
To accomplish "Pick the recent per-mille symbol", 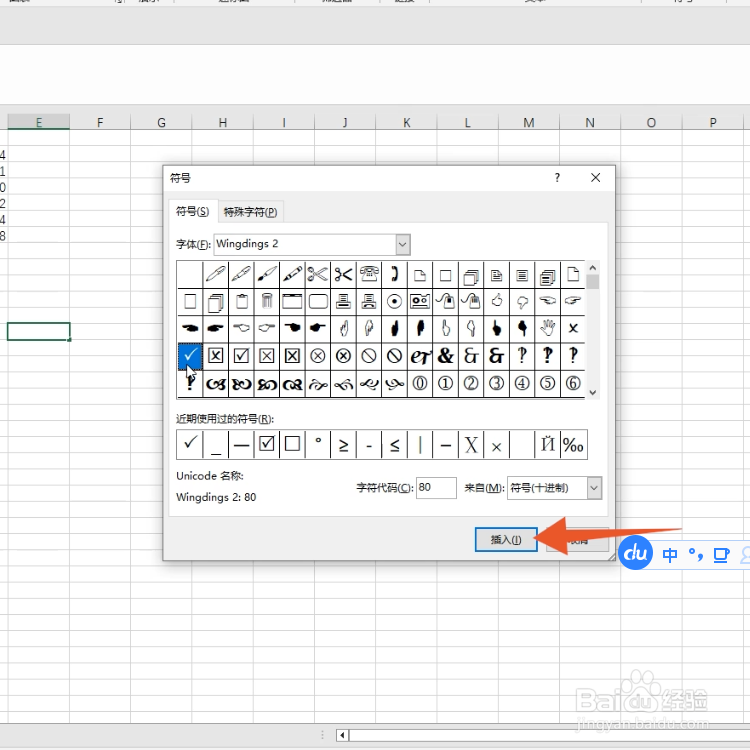I will pyautogui.click(x=573, y=445).
